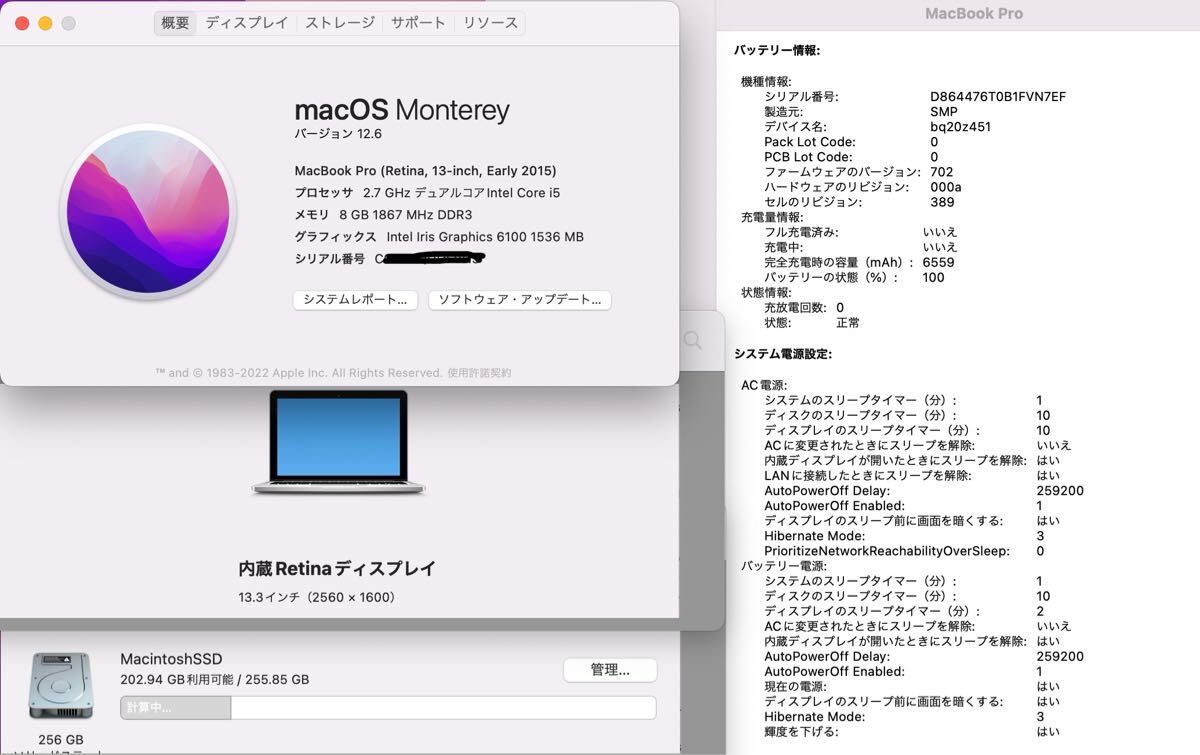Screen dimensions: 1200x755
Task: Close the About This Mac window
Action: point(22,23)
